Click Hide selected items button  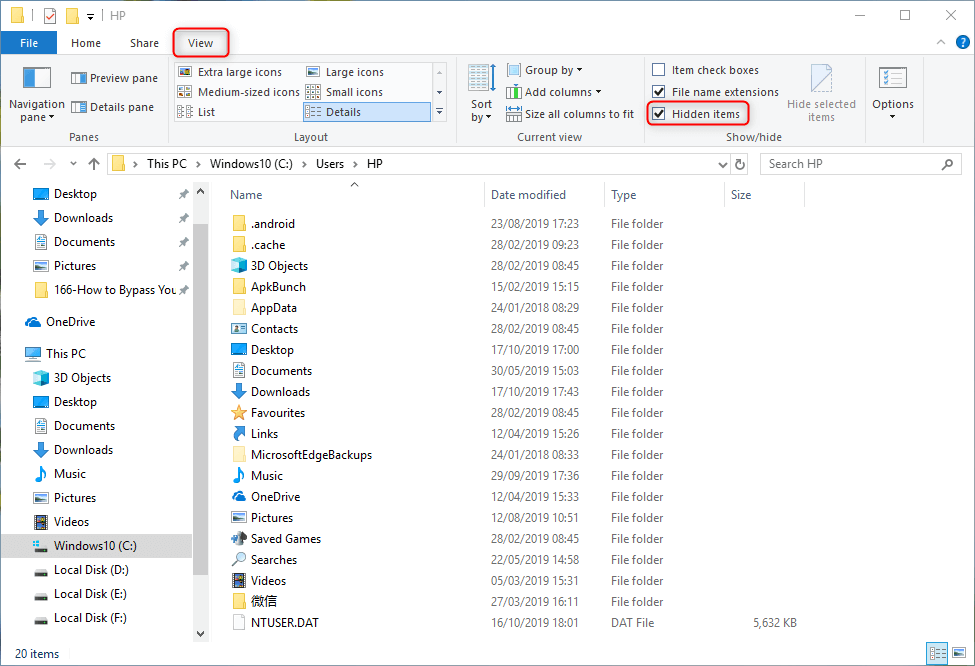[821, 94]
